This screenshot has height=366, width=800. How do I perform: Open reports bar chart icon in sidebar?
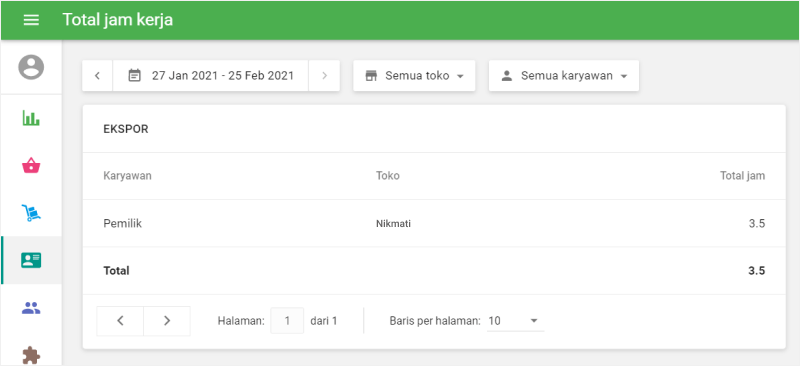(31, 118)
